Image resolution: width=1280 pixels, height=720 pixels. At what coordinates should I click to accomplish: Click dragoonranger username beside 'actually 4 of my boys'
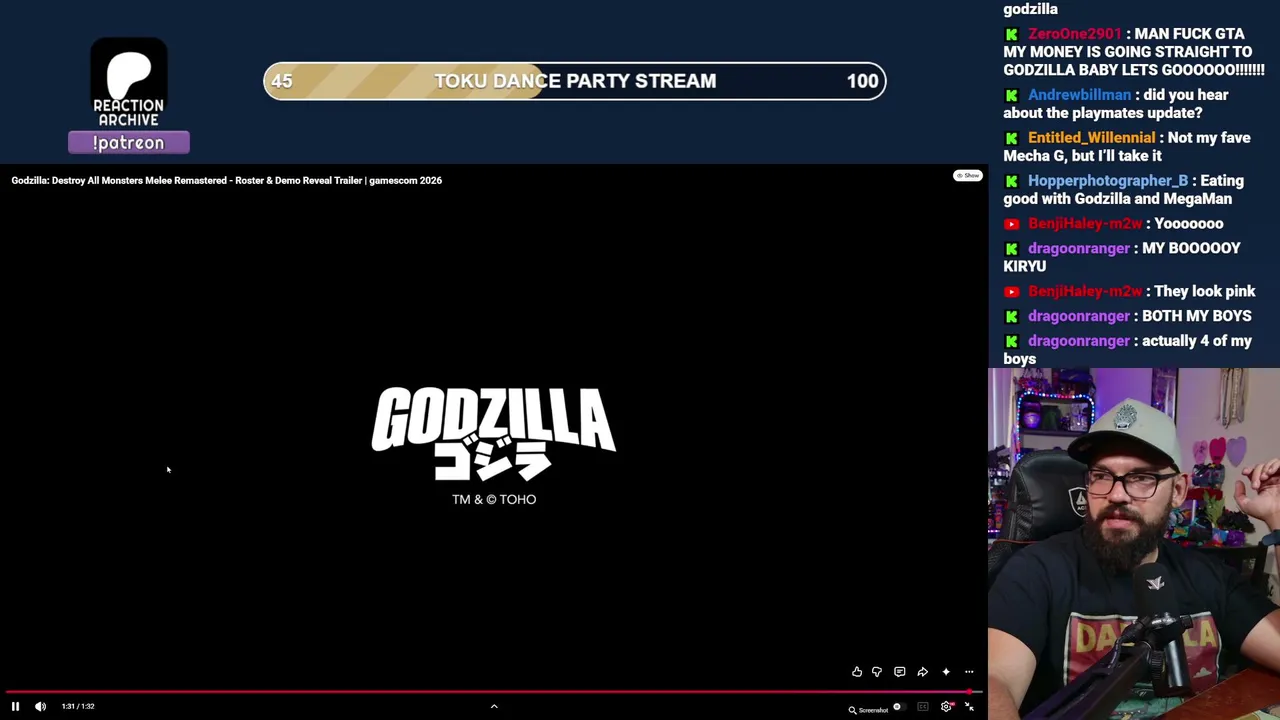coord(1079,341)
